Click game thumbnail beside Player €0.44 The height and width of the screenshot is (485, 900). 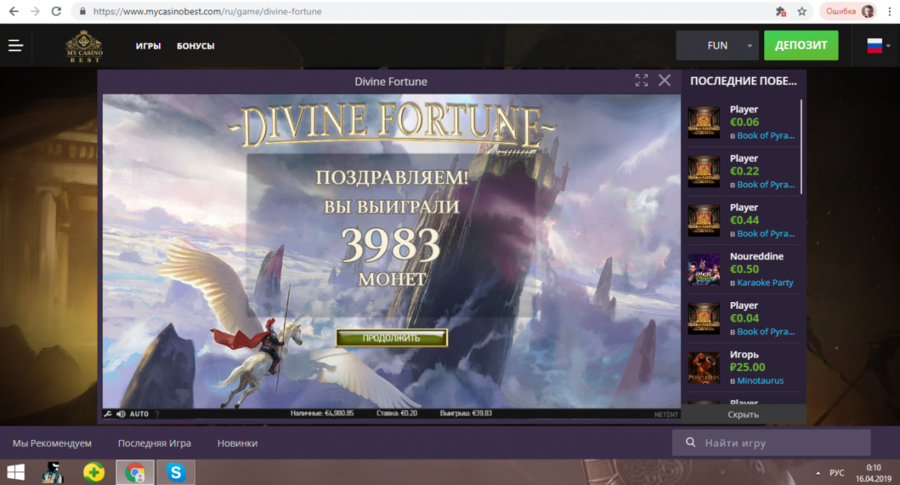pyautogui.click(x=704, y=220)
